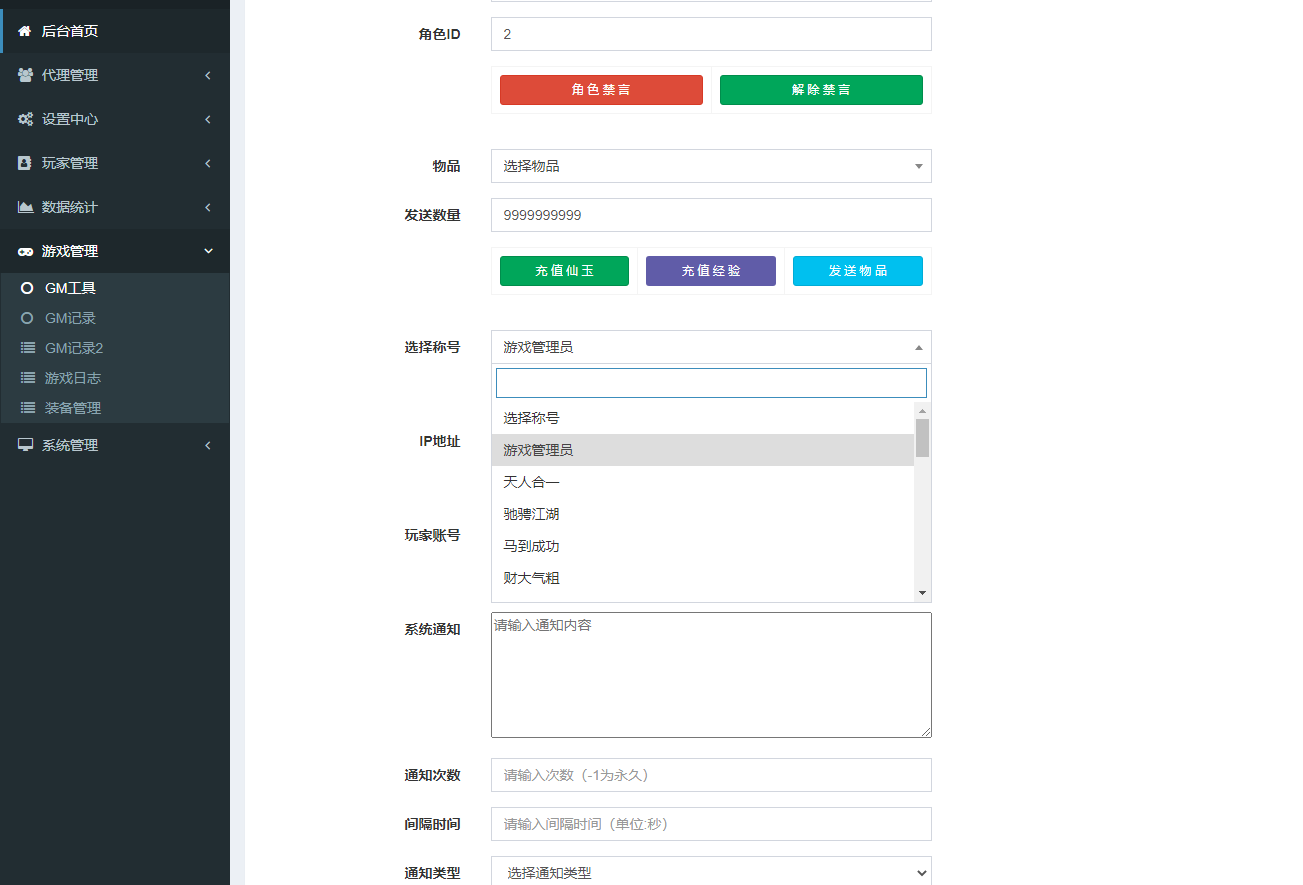Click the home icon beside 后台首页

point(25,31)
